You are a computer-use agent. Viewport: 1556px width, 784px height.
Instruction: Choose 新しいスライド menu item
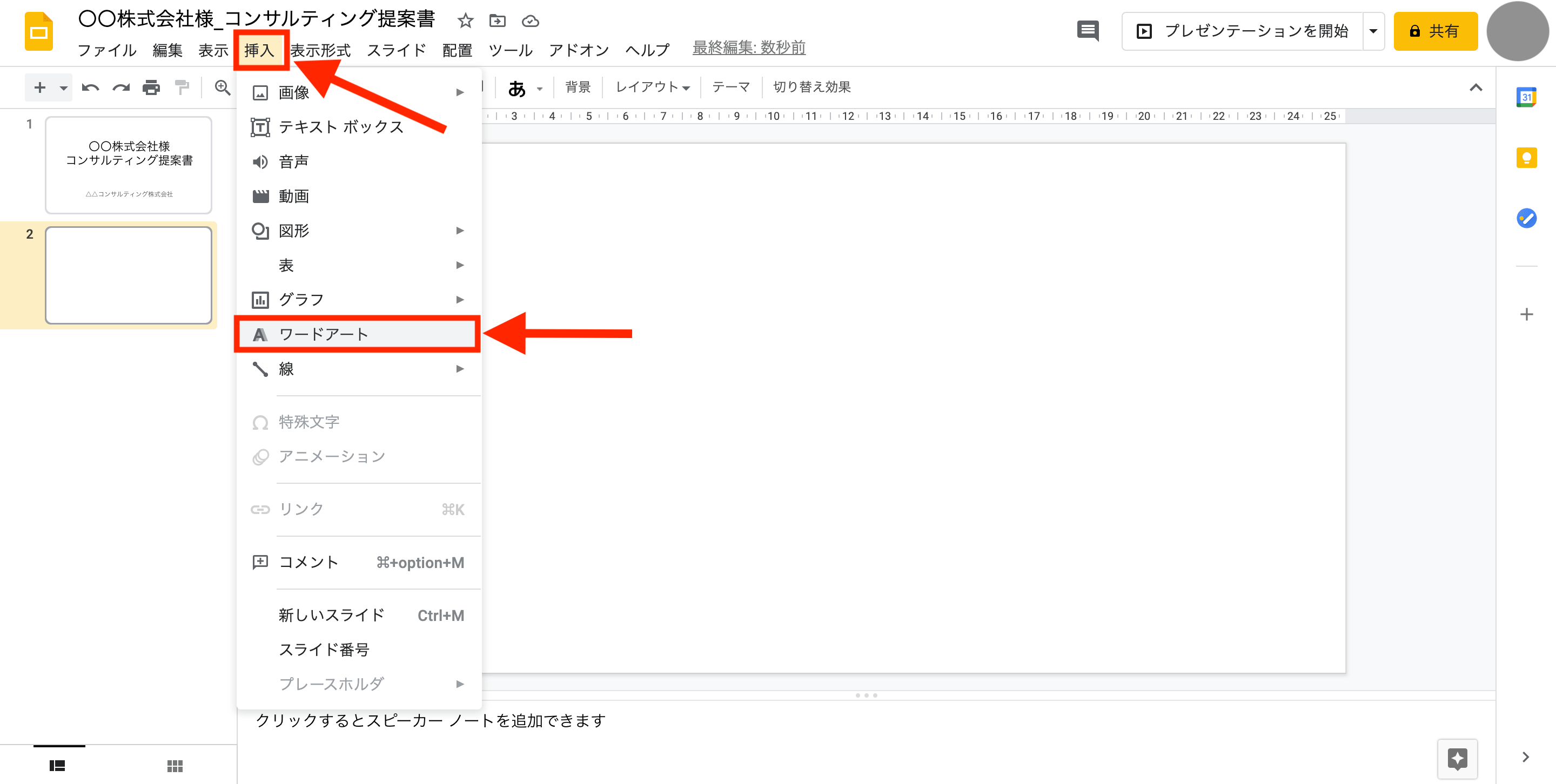point(359,615)
